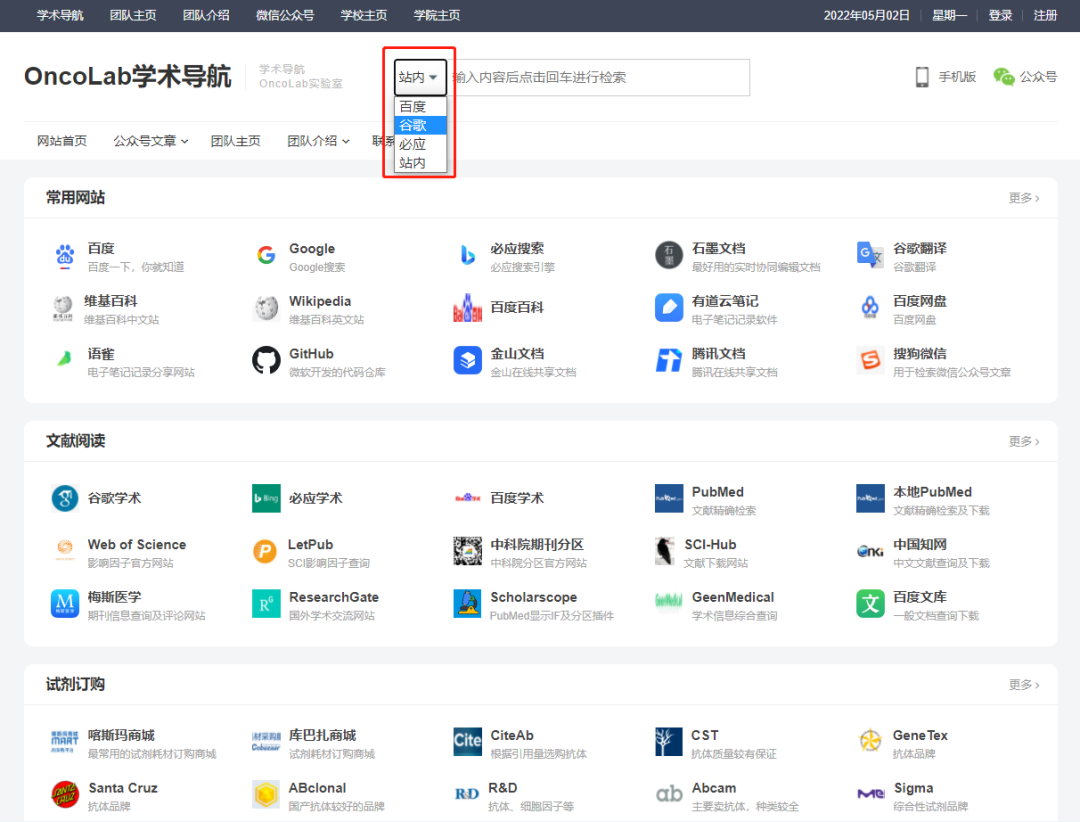The image size is (1080, 822).
Task: Open 学校主页 top bar item
Action: tap(364, 15)
